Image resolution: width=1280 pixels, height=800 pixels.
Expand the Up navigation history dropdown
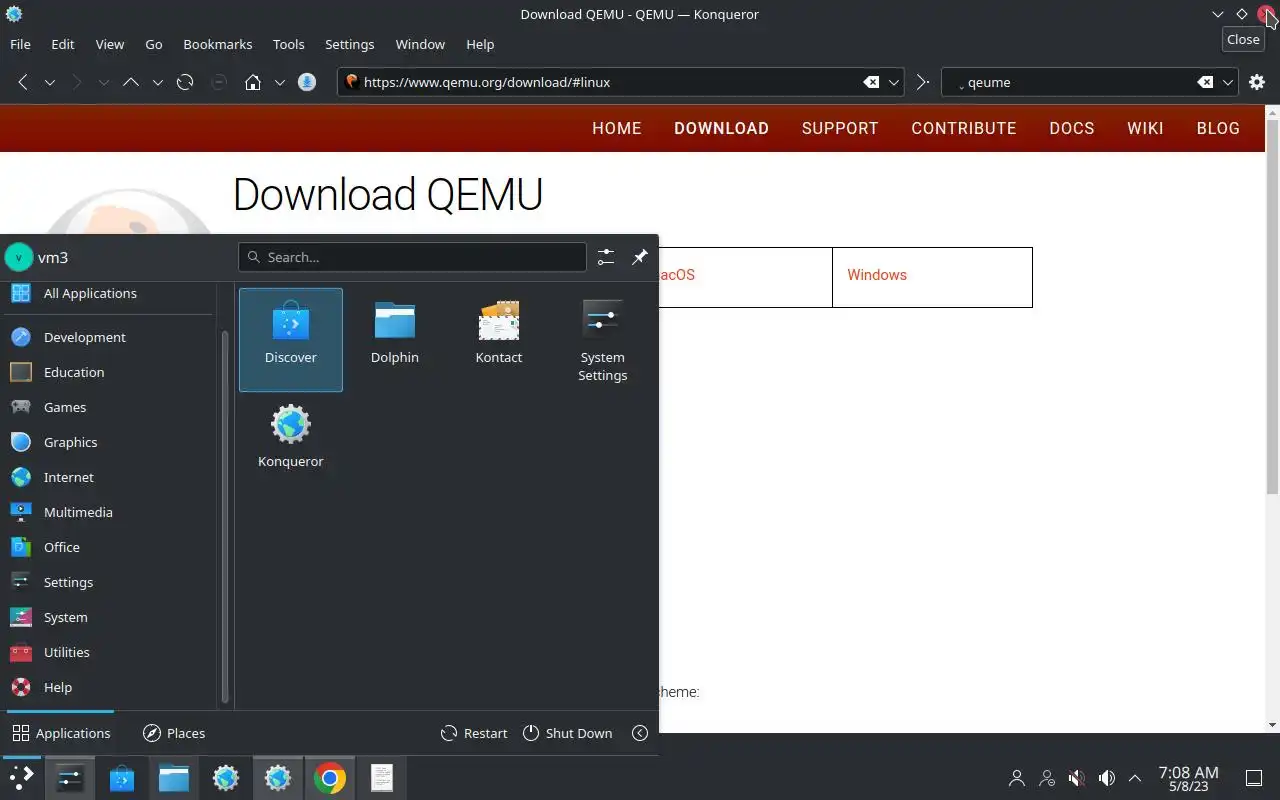[157, 82]
